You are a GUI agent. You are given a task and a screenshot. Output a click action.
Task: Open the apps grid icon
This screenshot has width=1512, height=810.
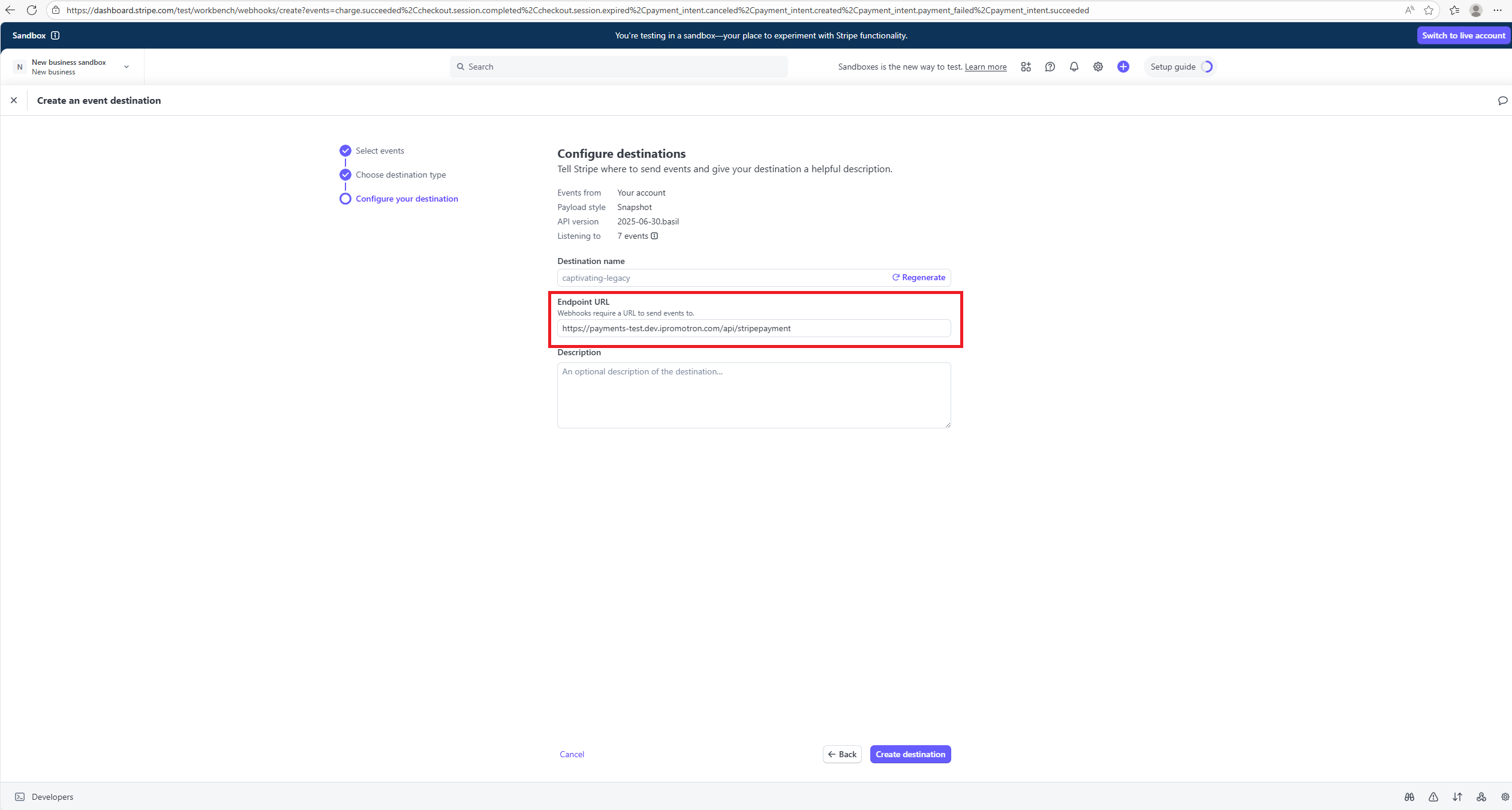1026,67
